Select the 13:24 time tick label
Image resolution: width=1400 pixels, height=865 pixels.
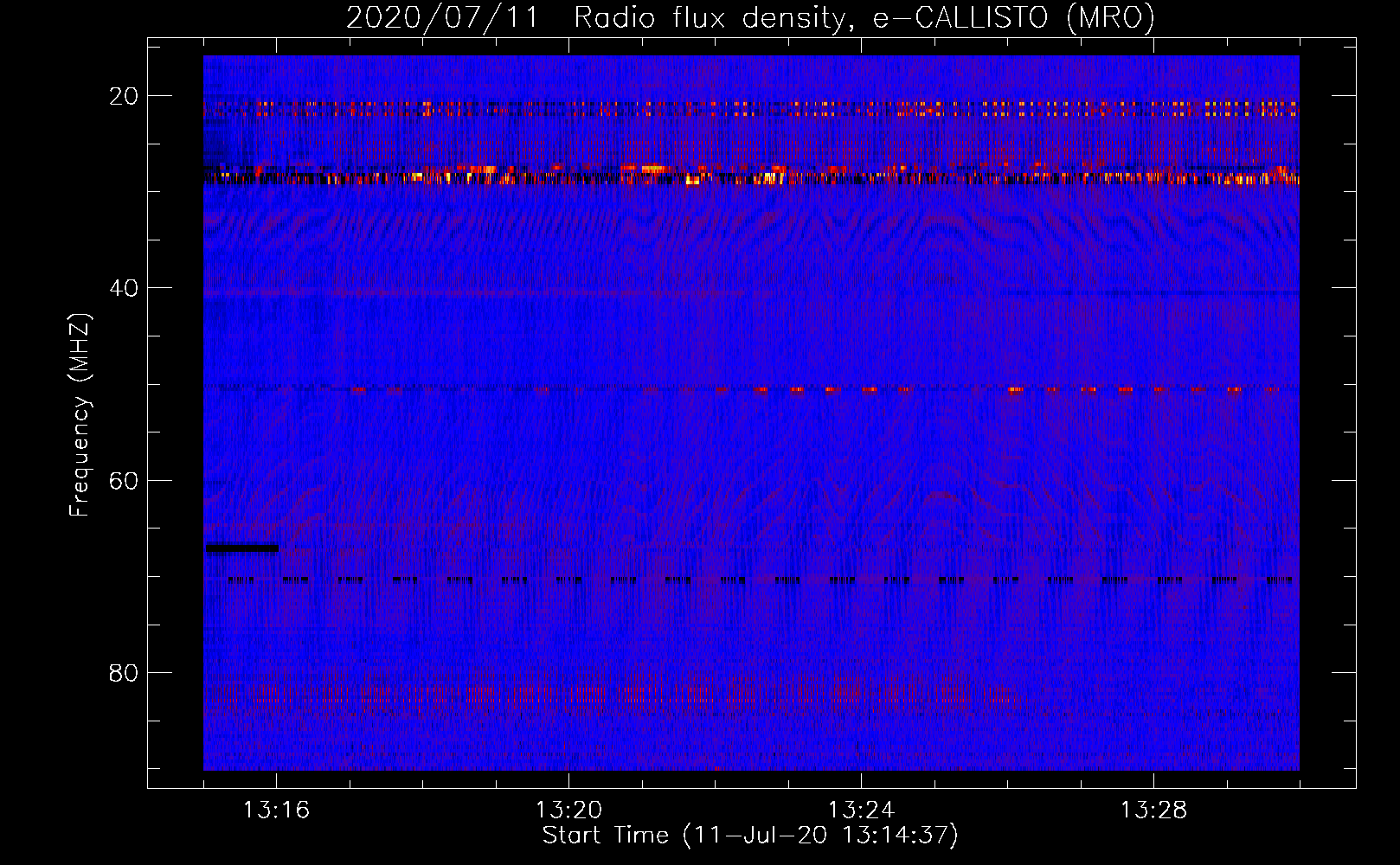862,811
